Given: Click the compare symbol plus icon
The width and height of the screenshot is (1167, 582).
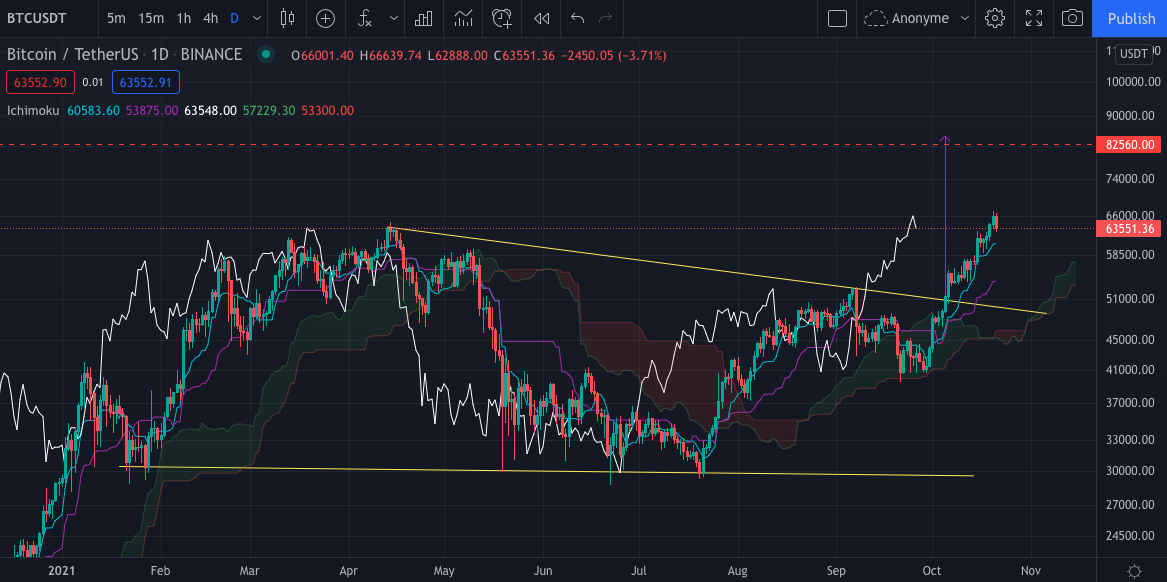Looking at the screenshot, I should (323, 18).
